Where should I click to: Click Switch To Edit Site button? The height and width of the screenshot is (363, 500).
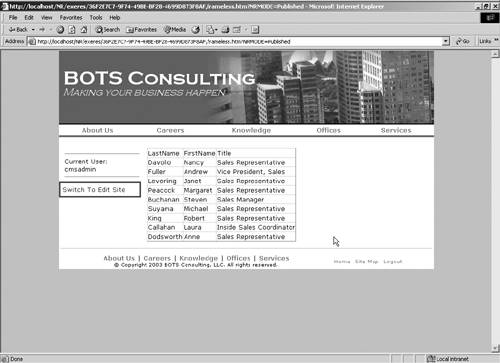tap(100, 189)
